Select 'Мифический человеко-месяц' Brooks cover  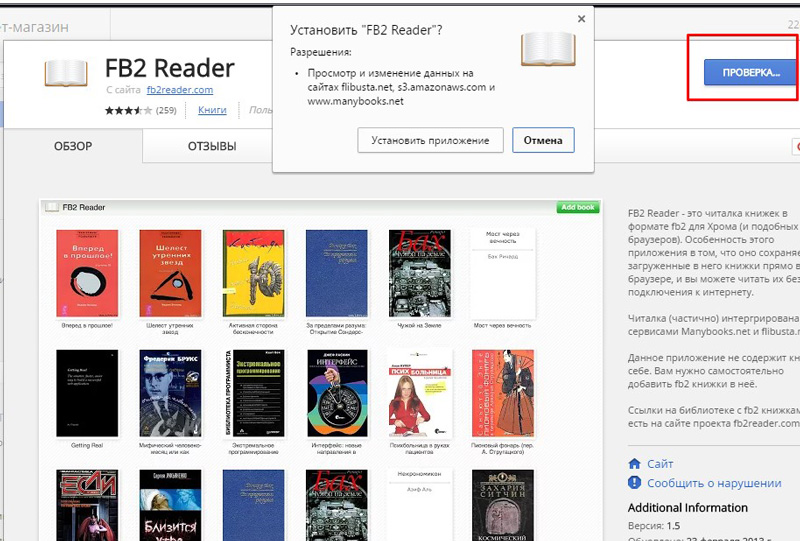click(x=170, y=394)
